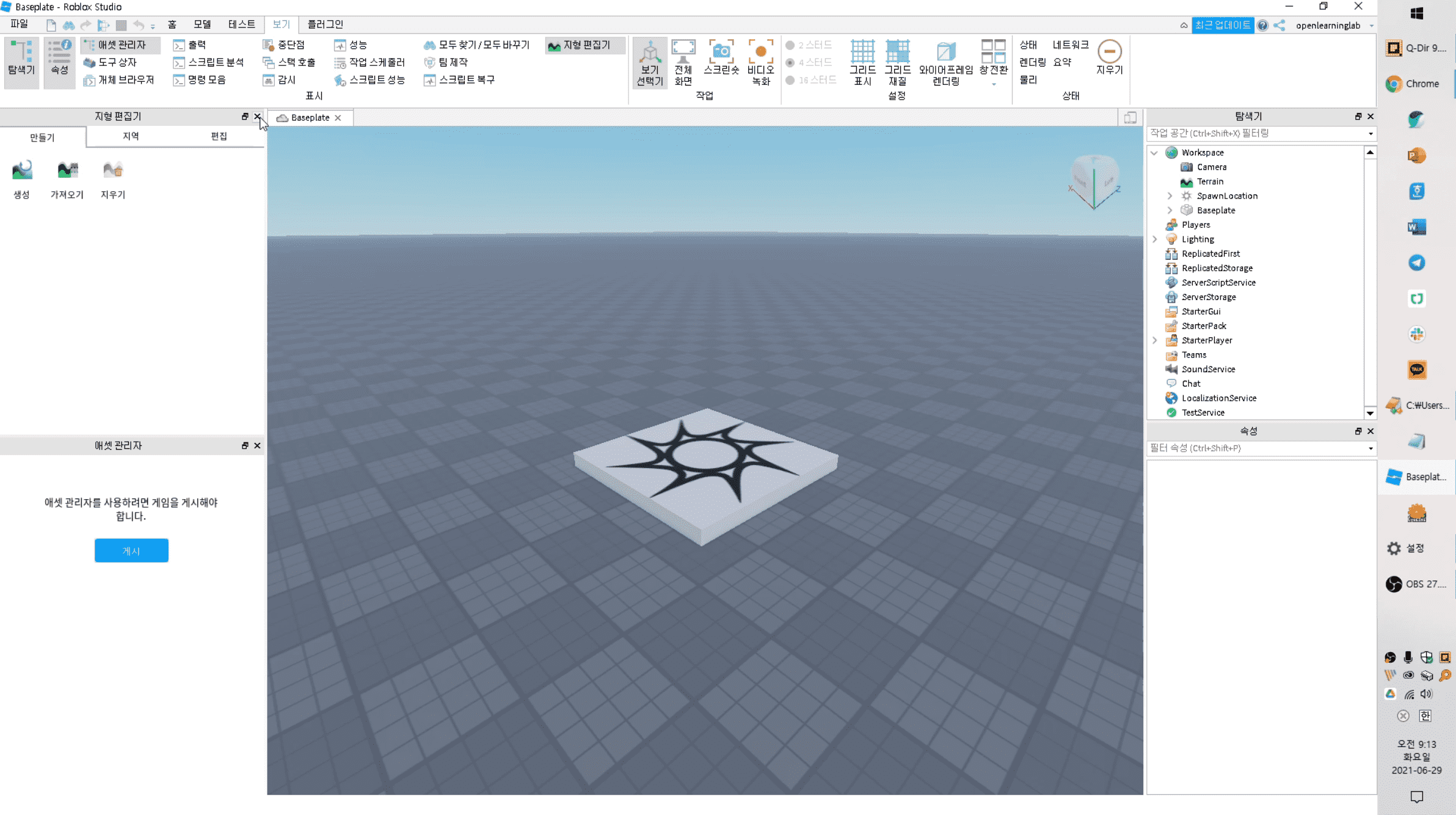Select the 2 studs (2 스터드) option

click(809, 45)
